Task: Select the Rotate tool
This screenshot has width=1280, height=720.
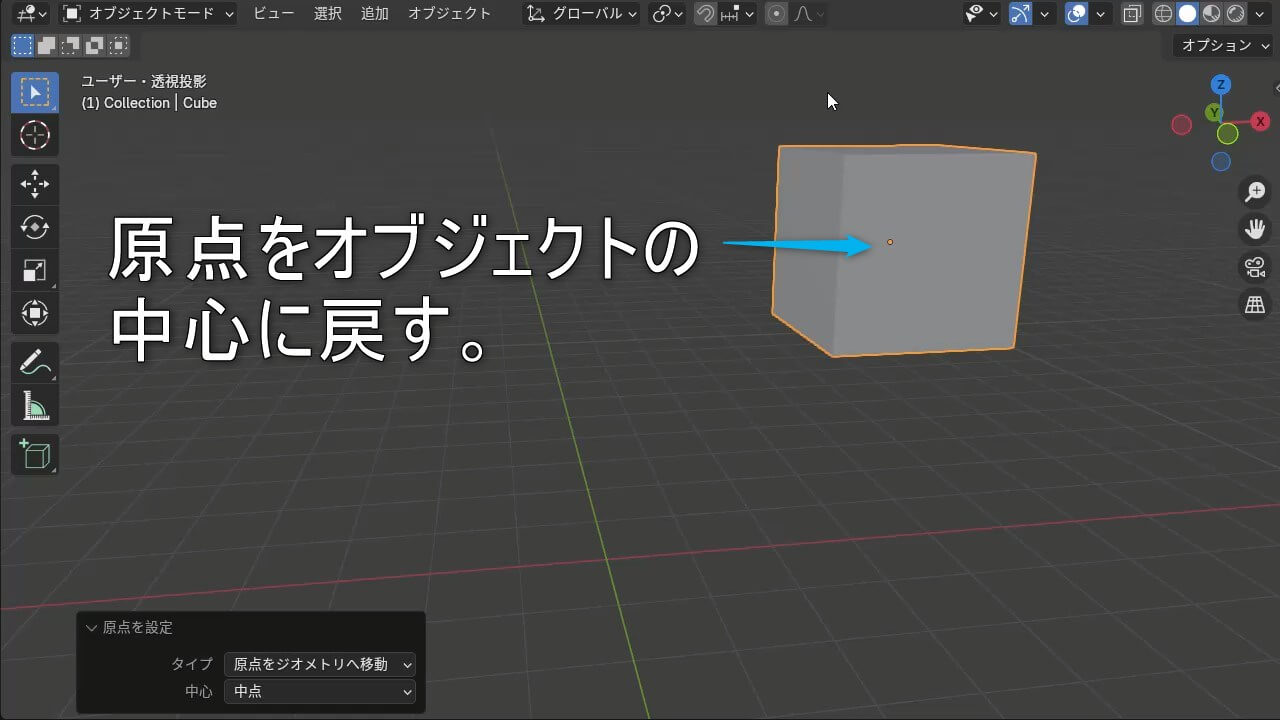Action: coord(35,228)
